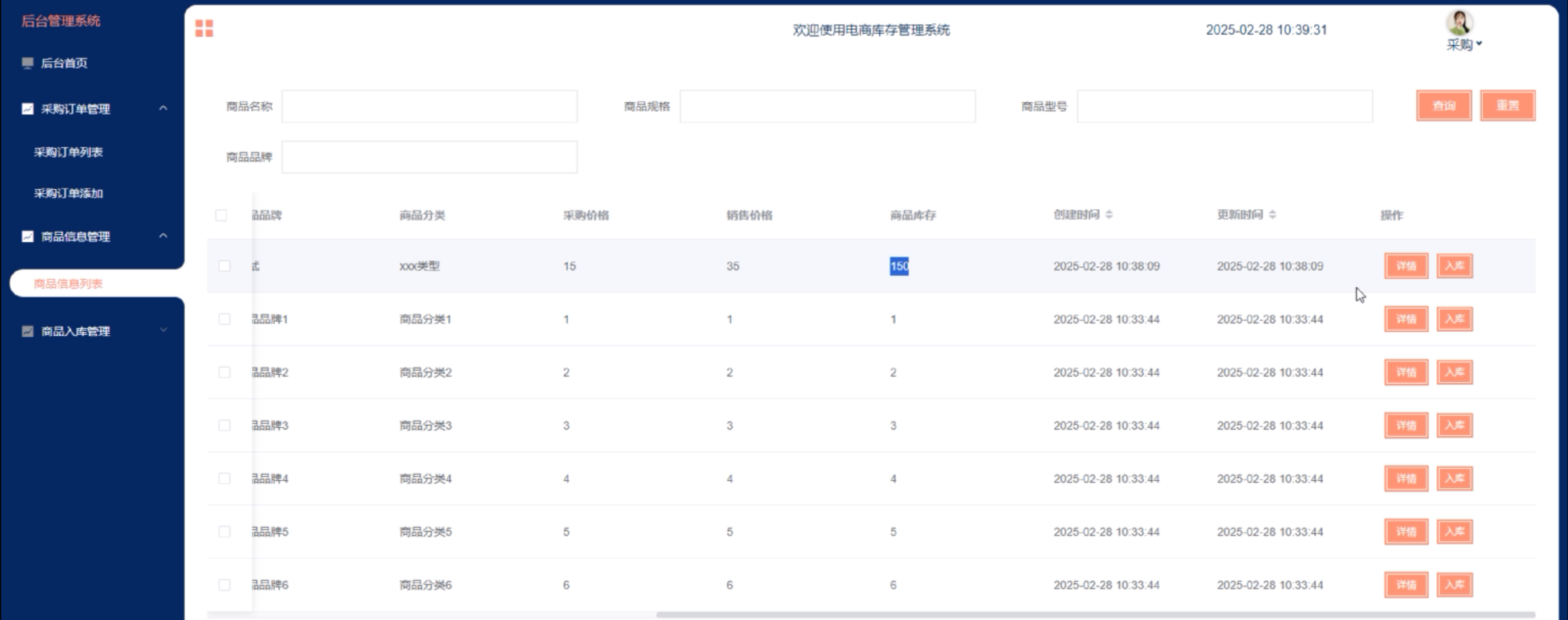
Task: Click the user avatar picture
Action: [x=1459, y=22]
